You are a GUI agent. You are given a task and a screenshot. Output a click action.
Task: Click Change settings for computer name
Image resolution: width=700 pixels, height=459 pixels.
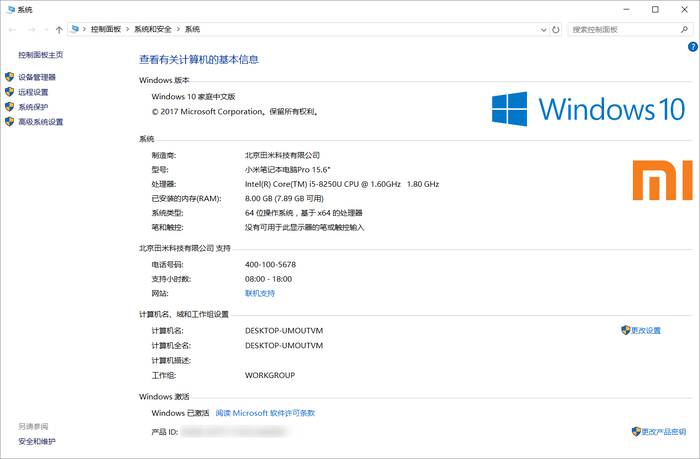[x=646, y=330]
